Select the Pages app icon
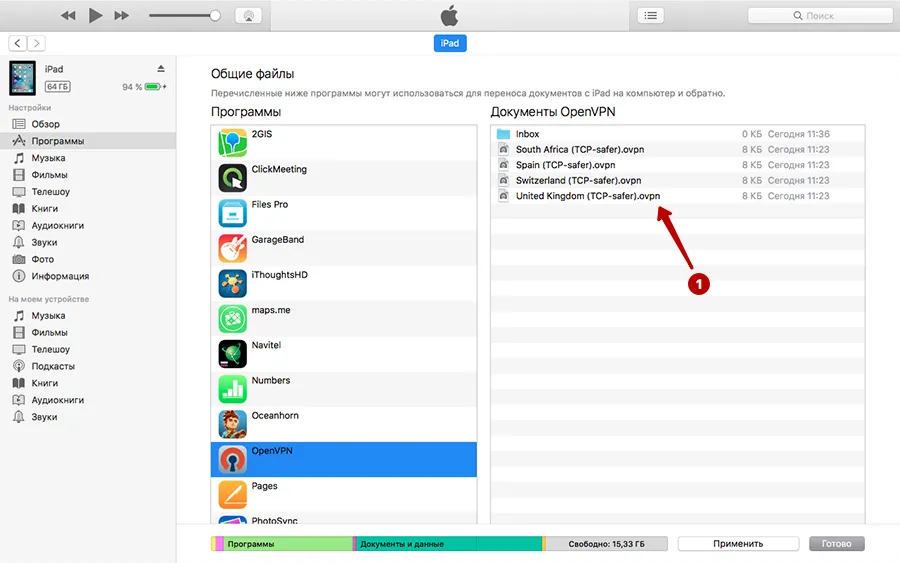This screenshot has height=563, width=900. (x=232, y=495)
